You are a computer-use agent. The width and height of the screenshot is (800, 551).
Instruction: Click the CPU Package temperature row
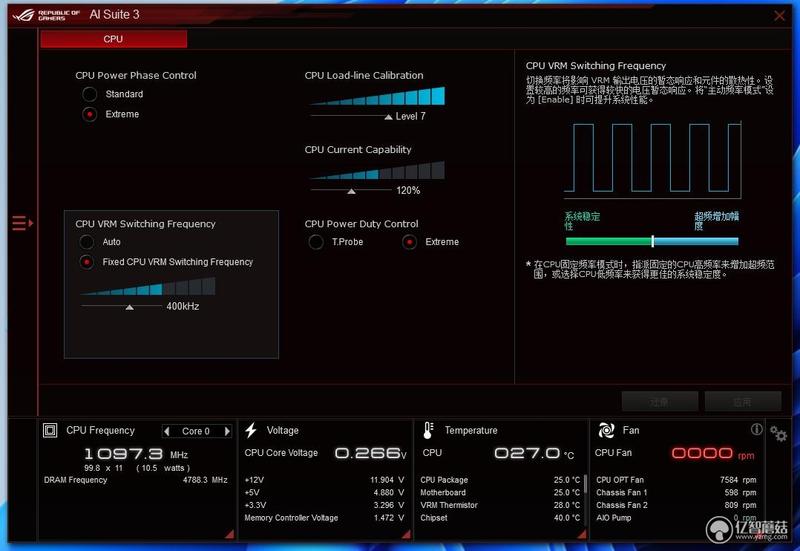[501, 480]
